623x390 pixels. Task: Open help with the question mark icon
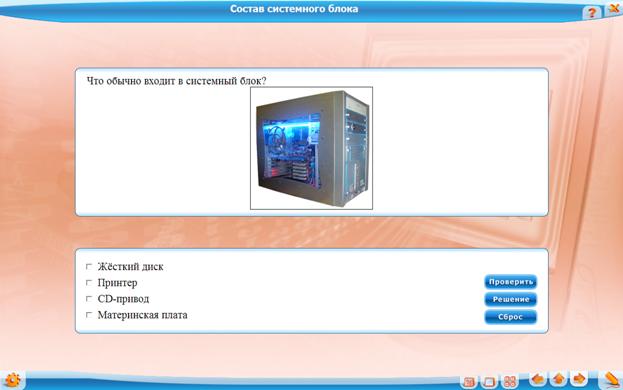coord(592,12)
